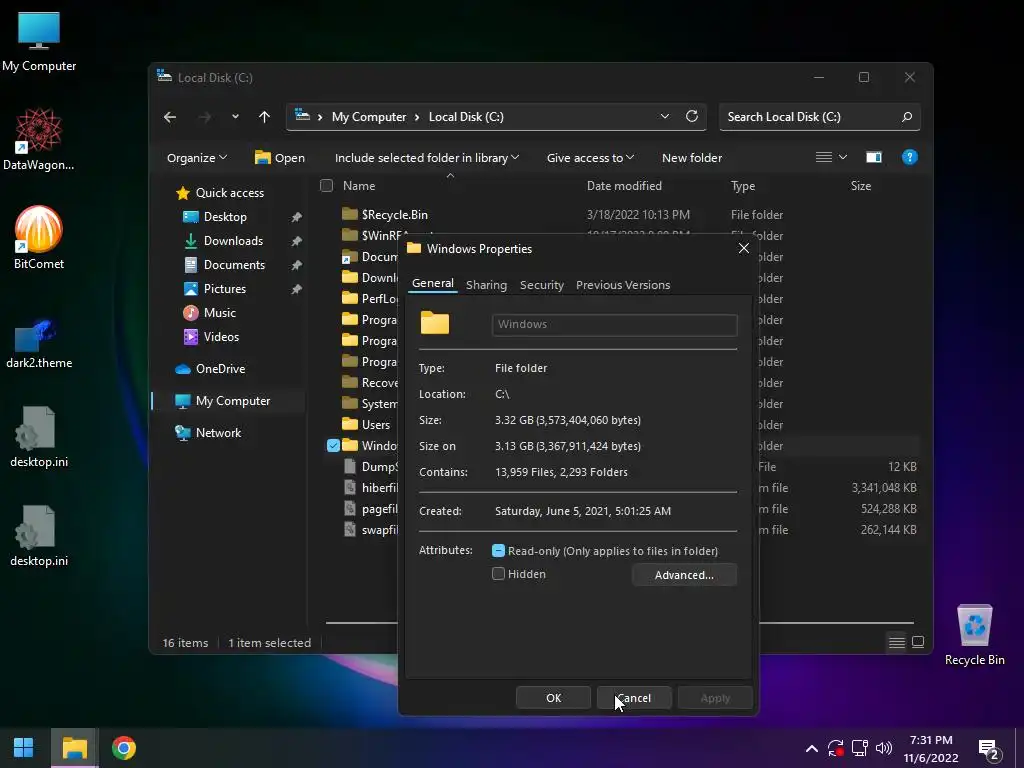Refresh the Local Disk (C:) view
This screenshot has width=1024, height=768.
692,116
